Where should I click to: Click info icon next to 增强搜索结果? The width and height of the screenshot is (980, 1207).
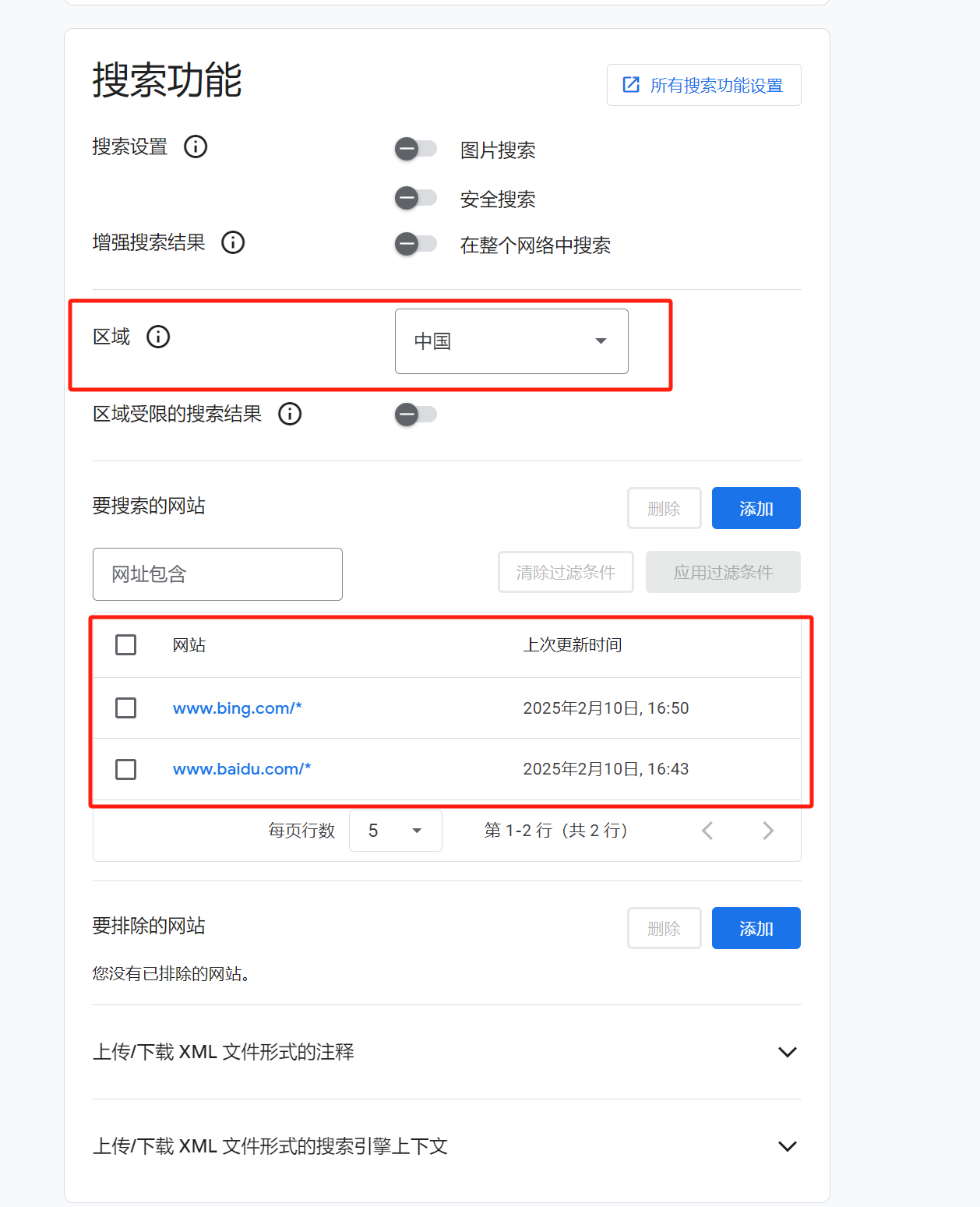coord(233,242)
